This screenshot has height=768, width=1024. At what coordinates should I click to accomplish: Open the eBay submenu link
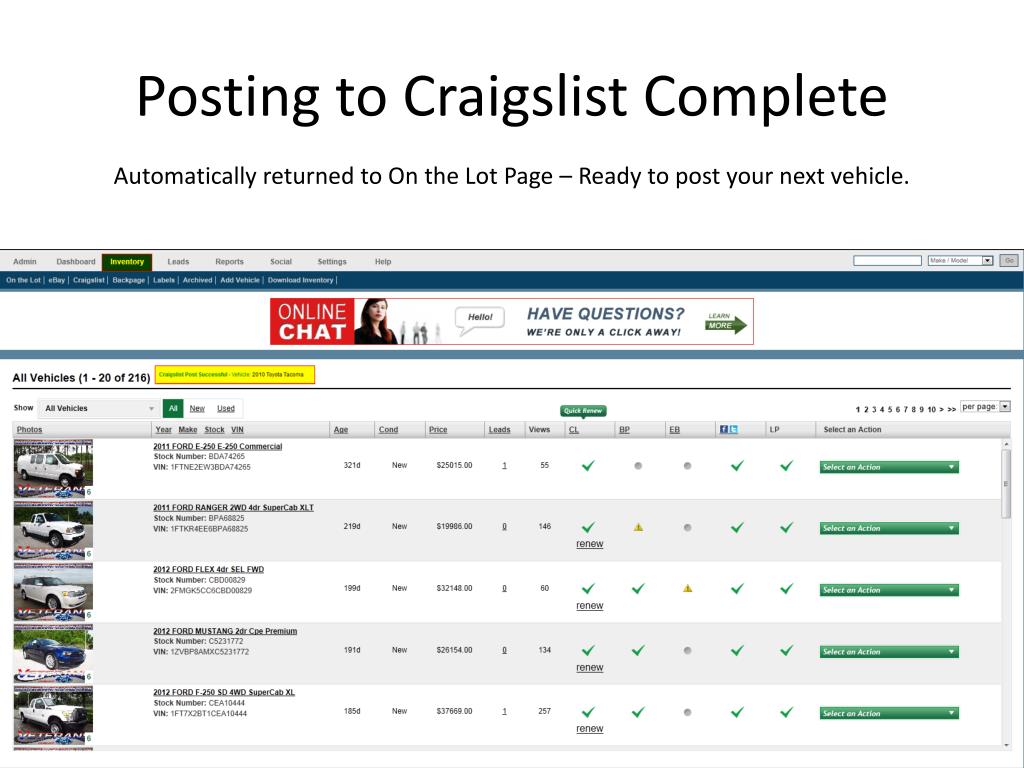57,280
